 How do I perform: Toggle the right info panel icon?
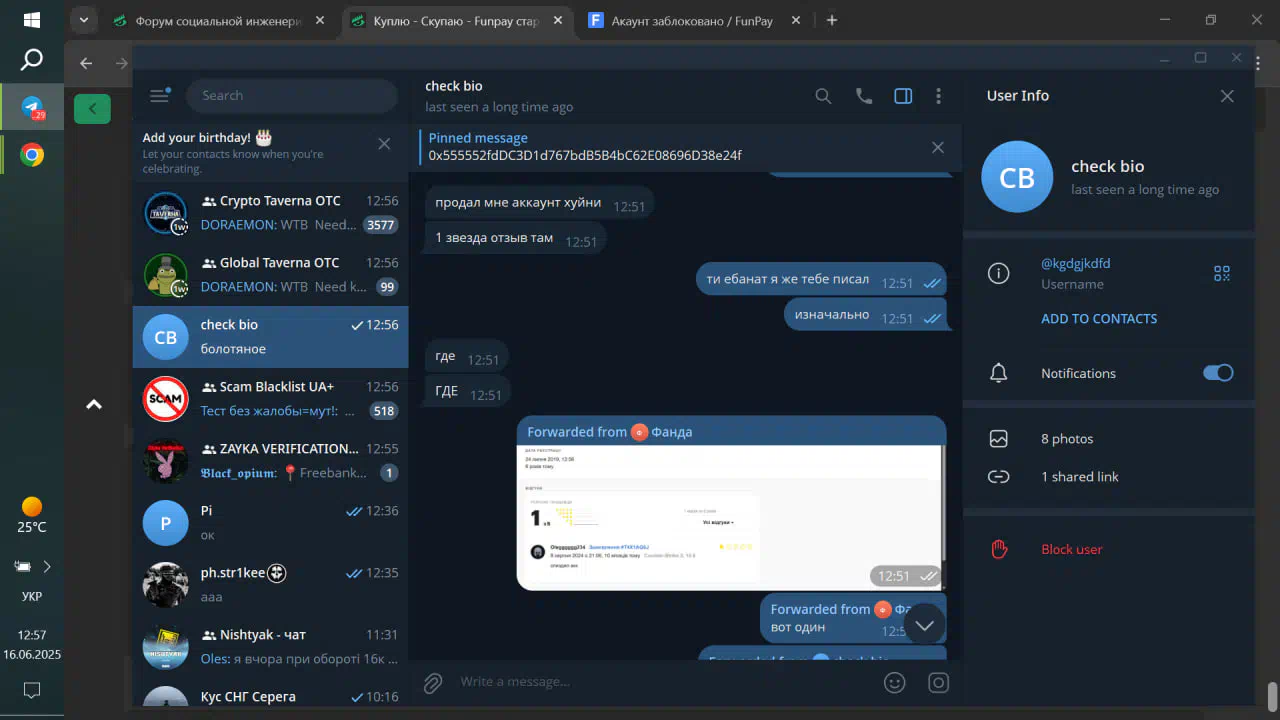(903, 96)
